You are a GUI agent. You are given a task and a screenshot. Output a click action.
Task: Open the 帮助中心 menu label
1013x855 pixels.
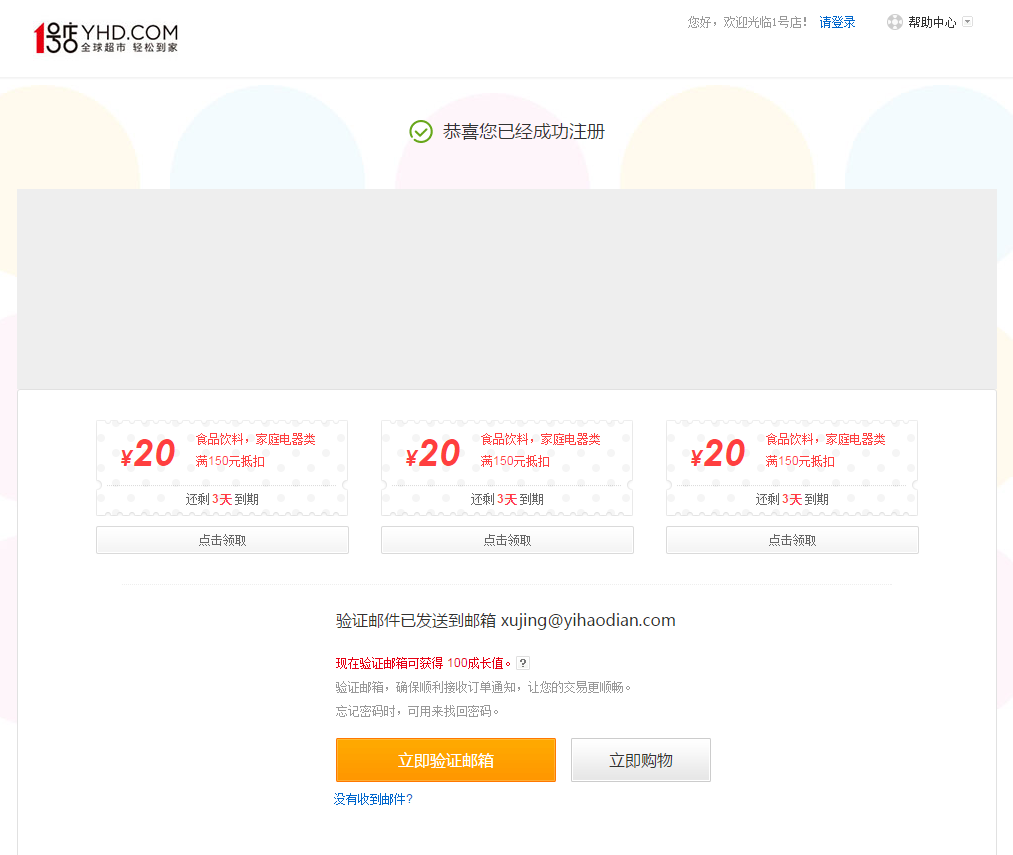coord(932,22)
